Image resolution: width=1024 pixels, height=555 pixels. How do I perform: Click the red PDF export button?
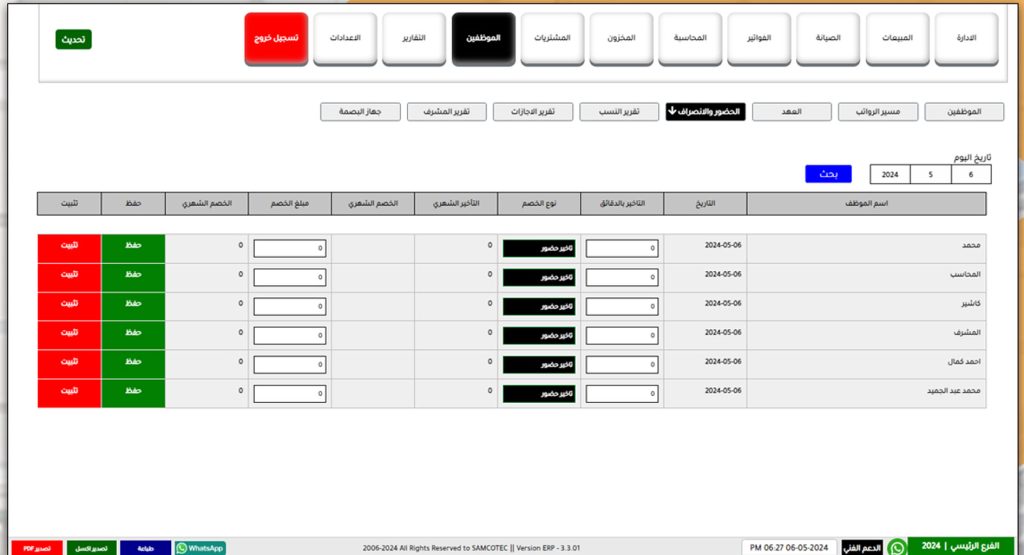[36, 548]
